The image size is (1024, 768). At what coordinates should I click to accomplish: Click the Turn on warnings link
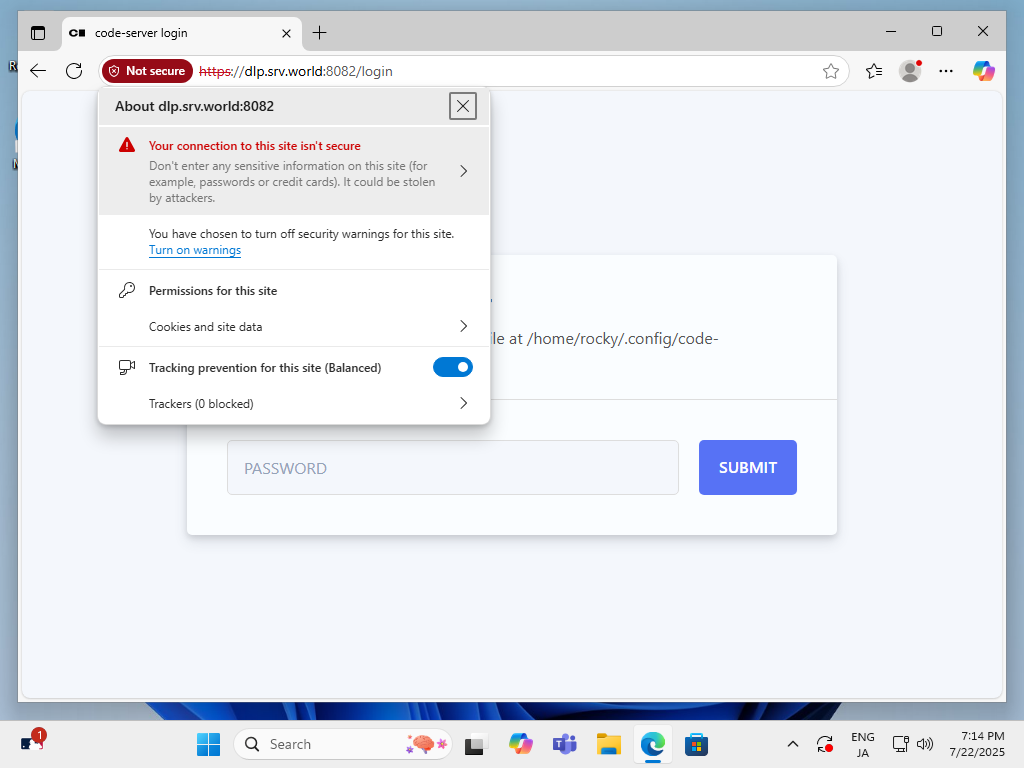pyautogui.click(x=195, y=250)
